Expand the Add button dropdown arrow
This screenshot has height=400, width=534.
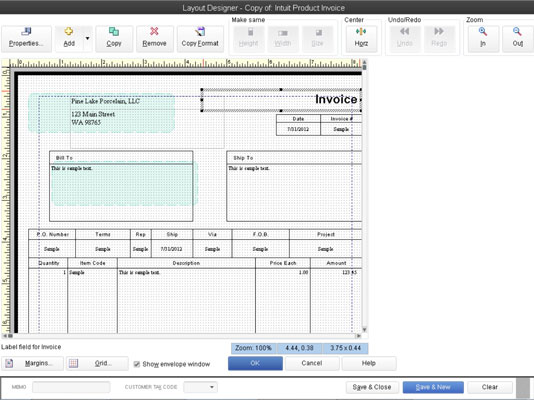(x=88, y=38)
